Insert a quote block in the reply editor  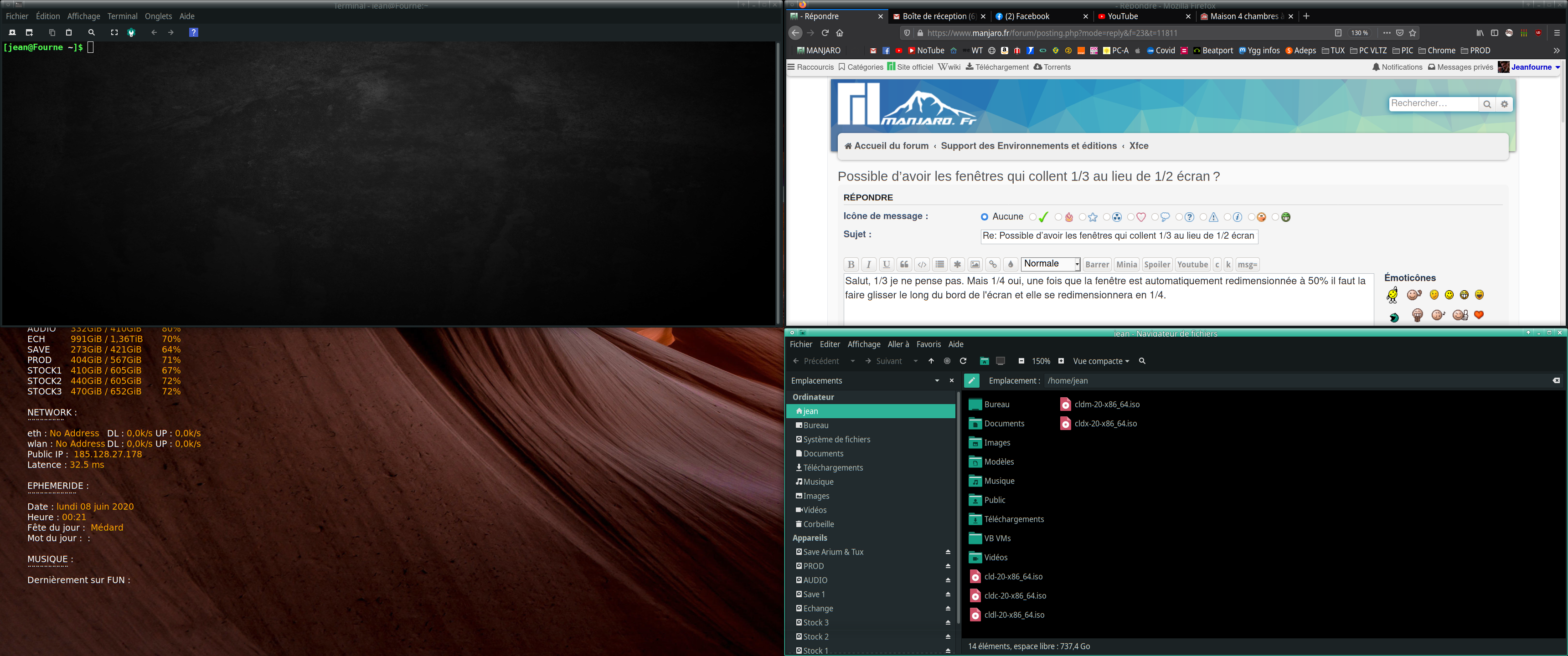click(904, 265)
